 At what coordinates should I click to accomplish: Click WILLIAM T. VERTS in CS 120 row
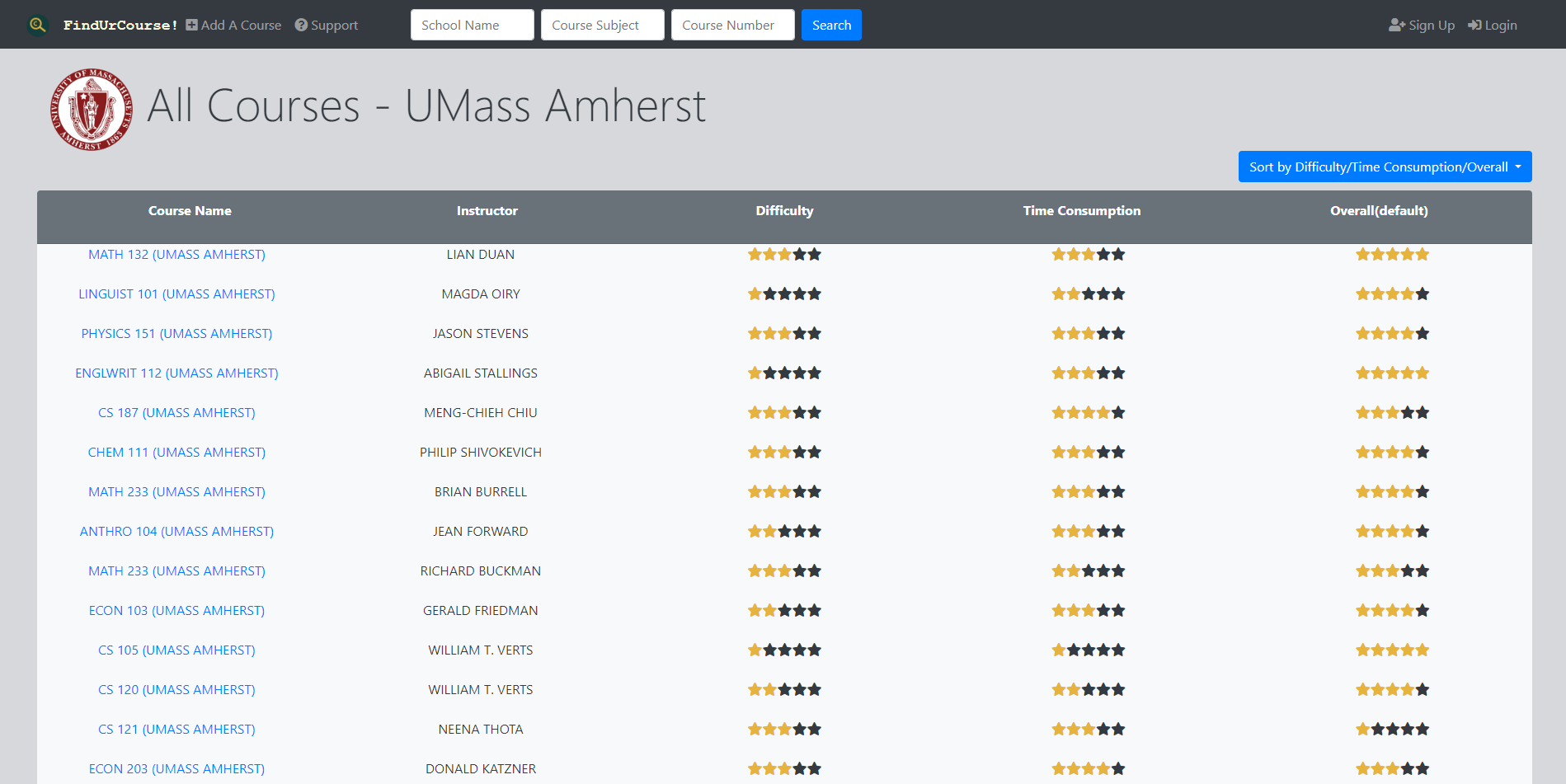click(481, 690)
